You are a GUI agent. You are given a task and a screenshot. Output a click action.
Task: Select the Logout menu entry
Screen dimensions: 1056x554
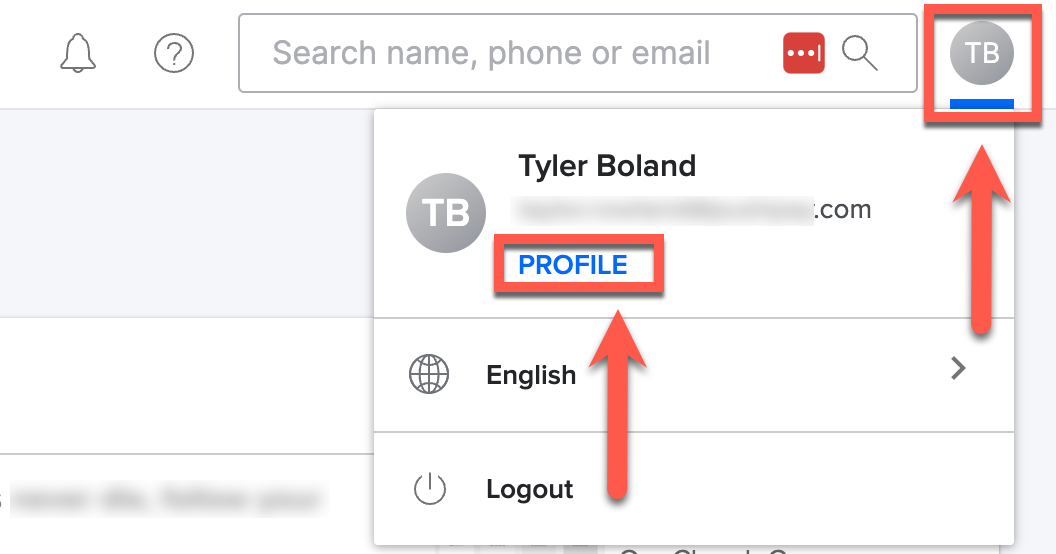pos(694,489)
